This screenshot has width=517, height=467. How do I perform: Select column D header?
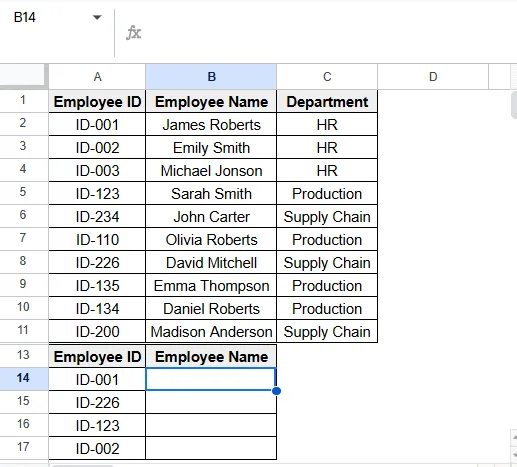point(433,77)
